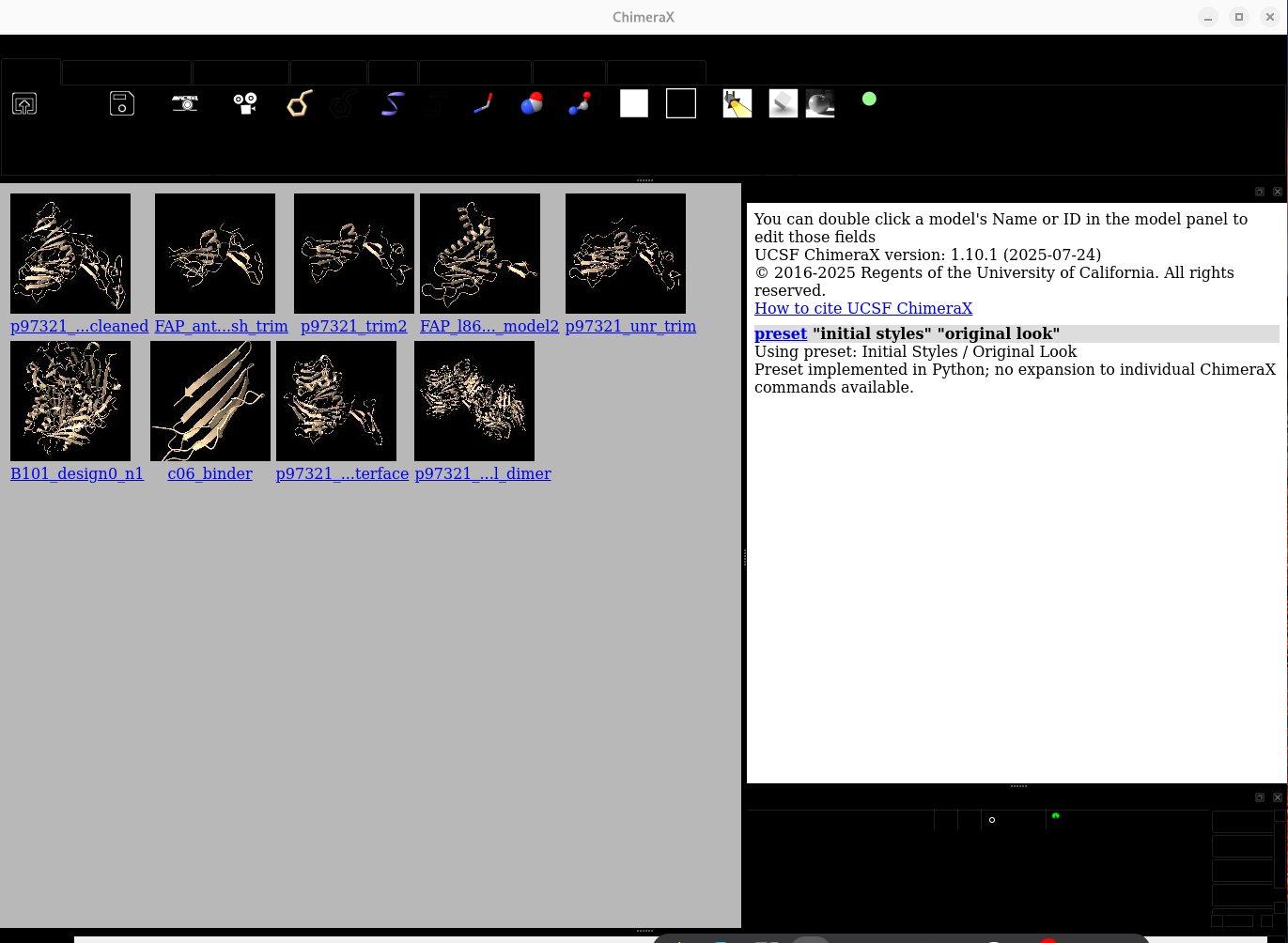Viewport: 1288px width, 943px height.
Task: Set background to black swatch
Action: (x=681, y=103)
